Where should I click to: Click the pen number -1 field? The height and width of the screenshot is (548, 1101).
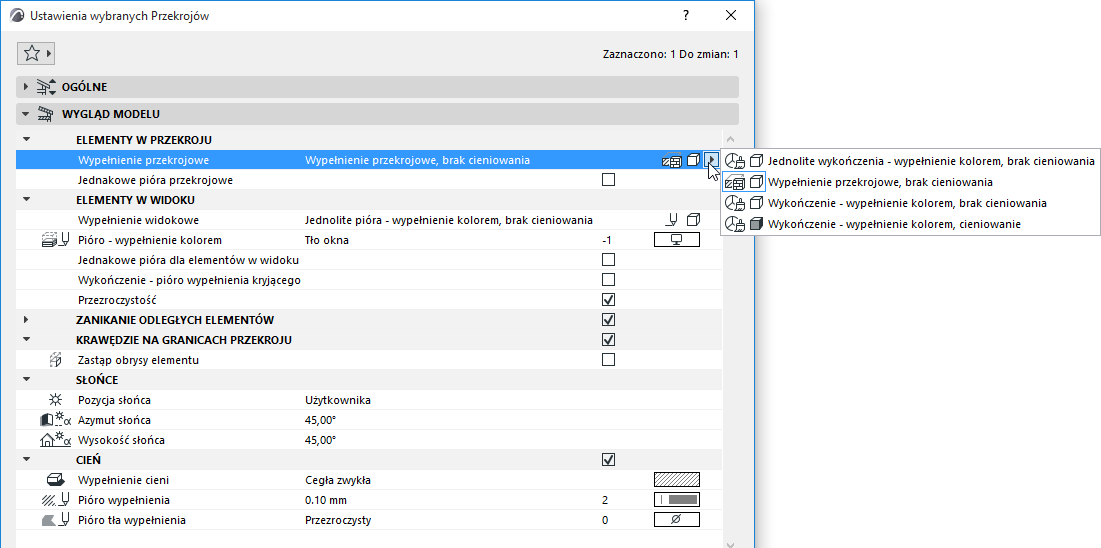click(607, 240)
